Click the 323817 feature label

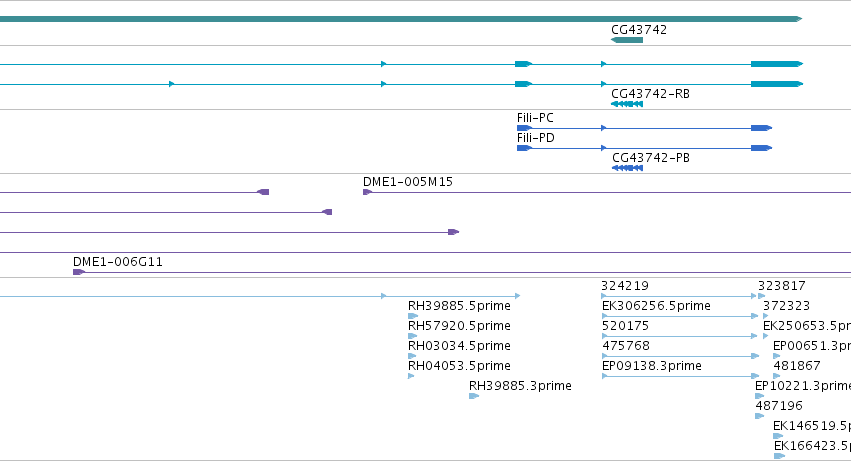pyautogui.click(x=782, y=286)
